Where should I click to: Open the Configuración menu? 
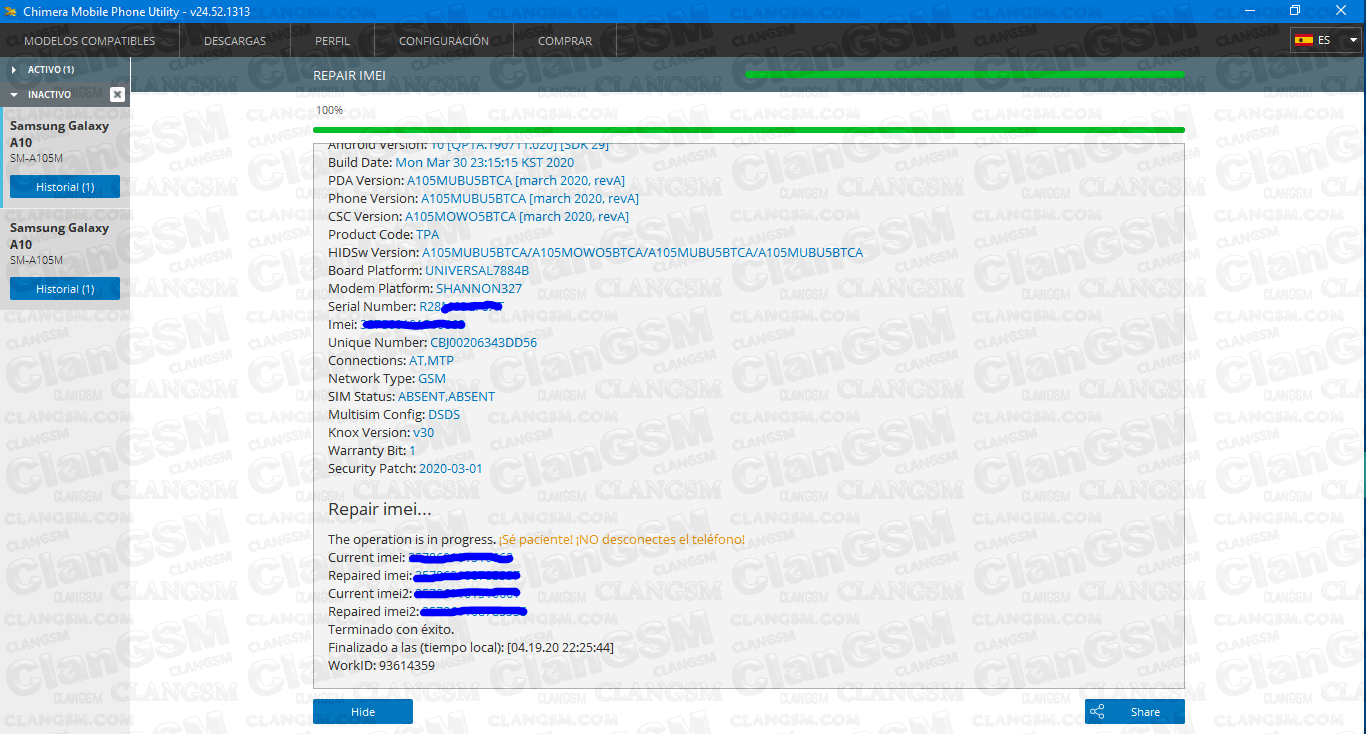pos(444,41)
